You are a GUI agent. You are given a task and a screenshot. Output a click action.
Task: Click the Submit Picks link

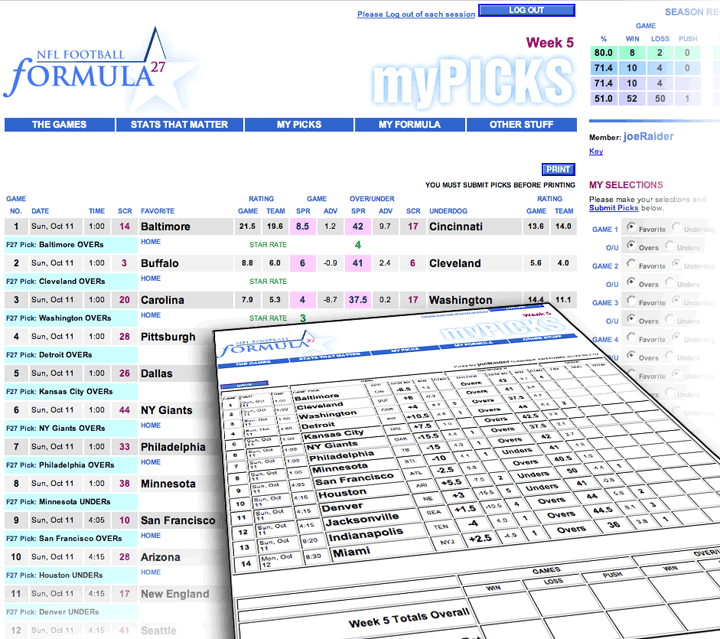pos(613,207)
